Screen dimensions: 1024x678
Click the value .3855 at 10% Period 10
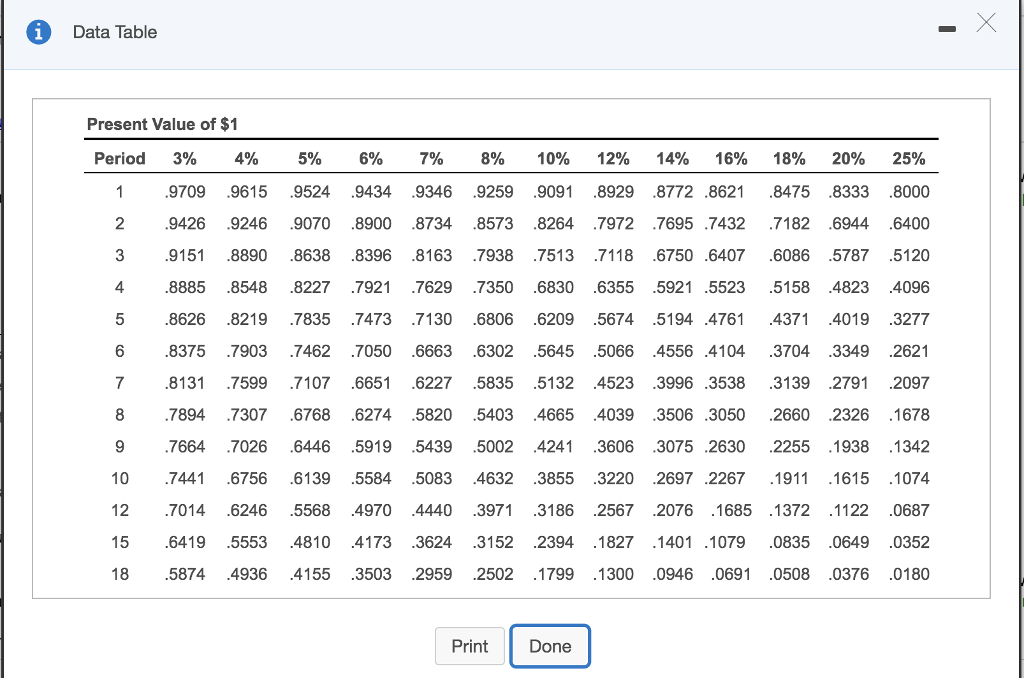click(553, 478)
